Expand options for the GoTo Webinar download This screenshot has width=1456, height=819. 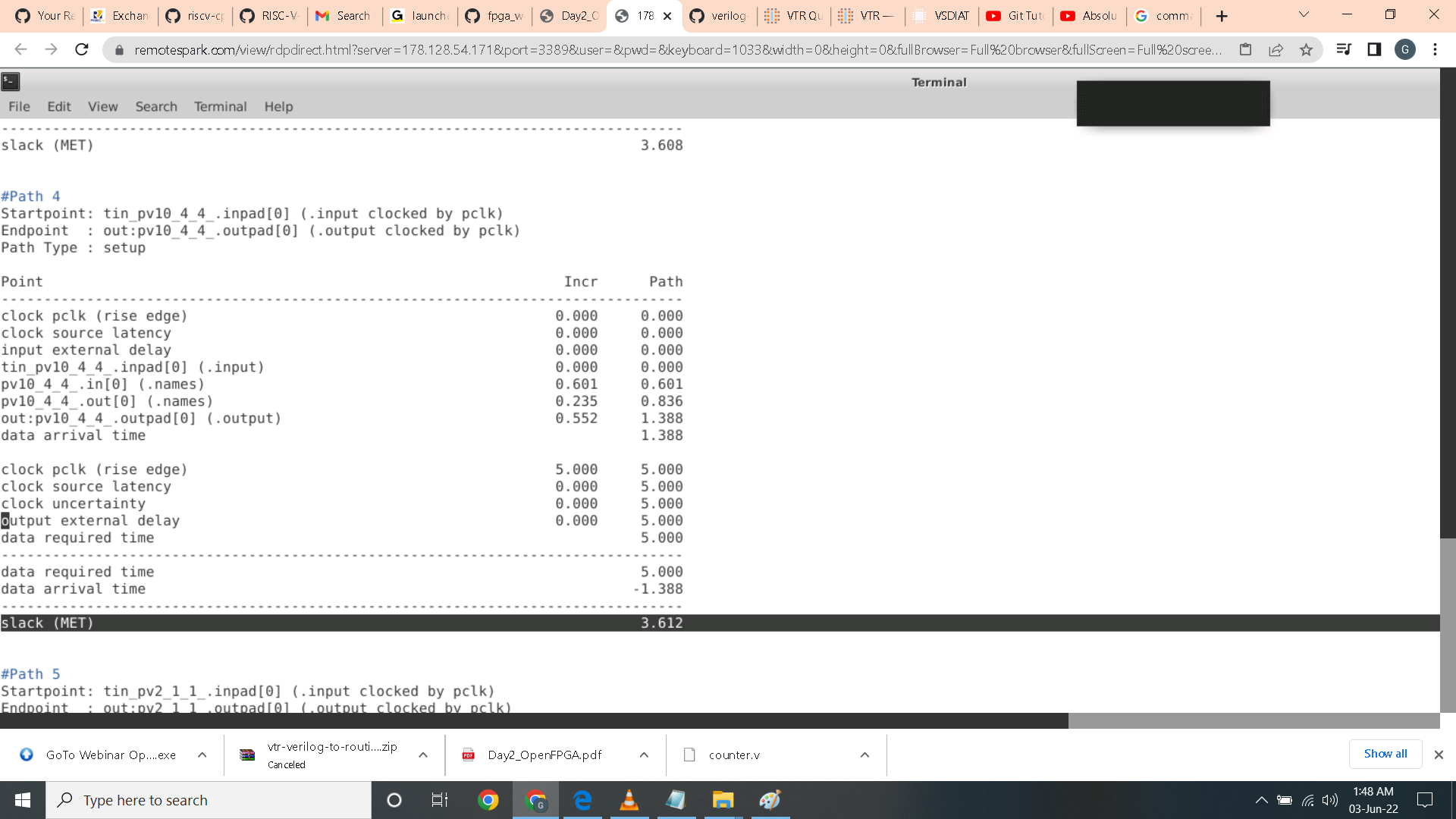(x=202, y=755)
